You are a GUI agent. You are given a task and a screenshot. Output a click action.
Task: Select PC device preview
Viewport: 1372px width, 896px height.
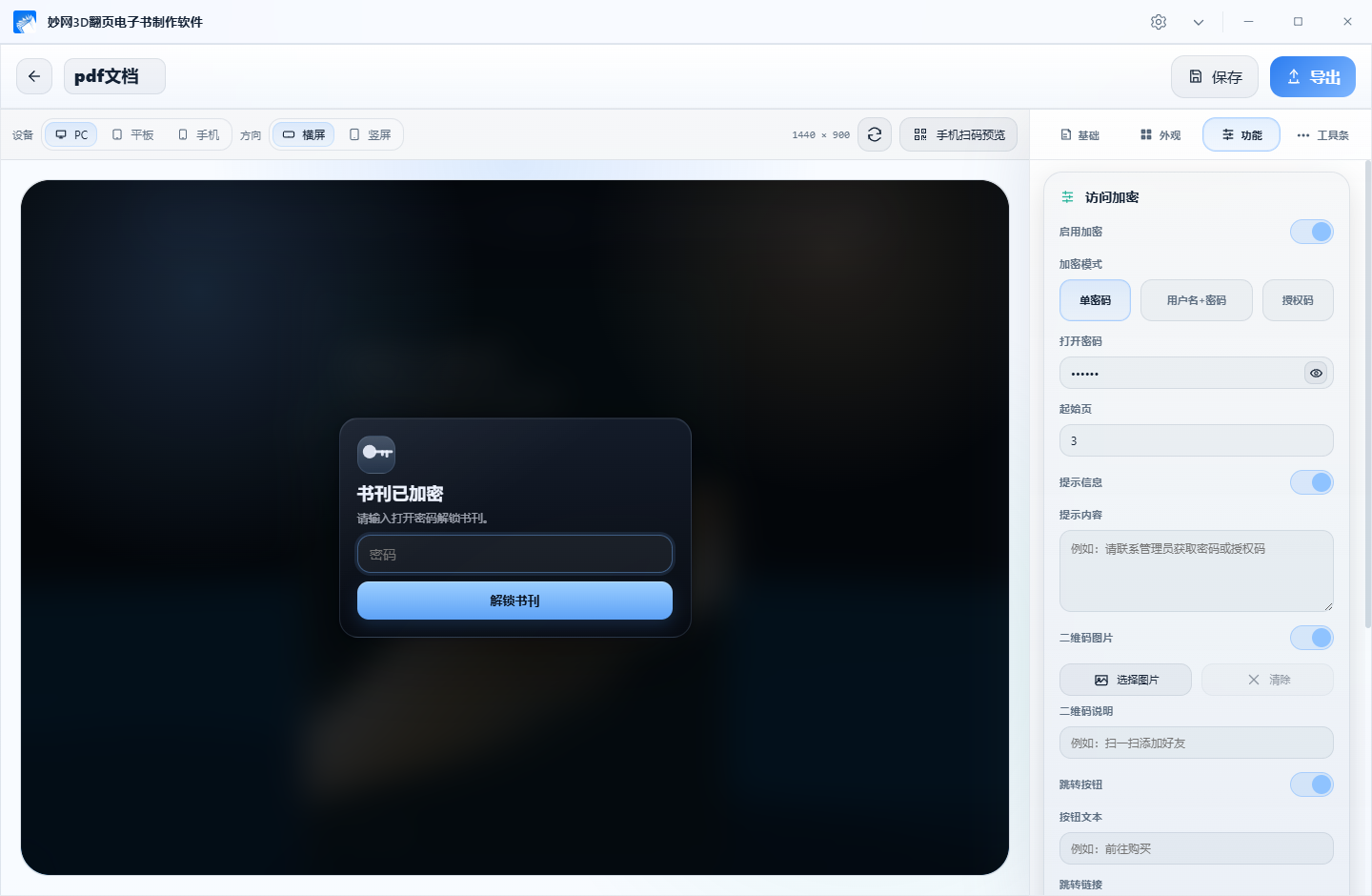tap(71, 134)
